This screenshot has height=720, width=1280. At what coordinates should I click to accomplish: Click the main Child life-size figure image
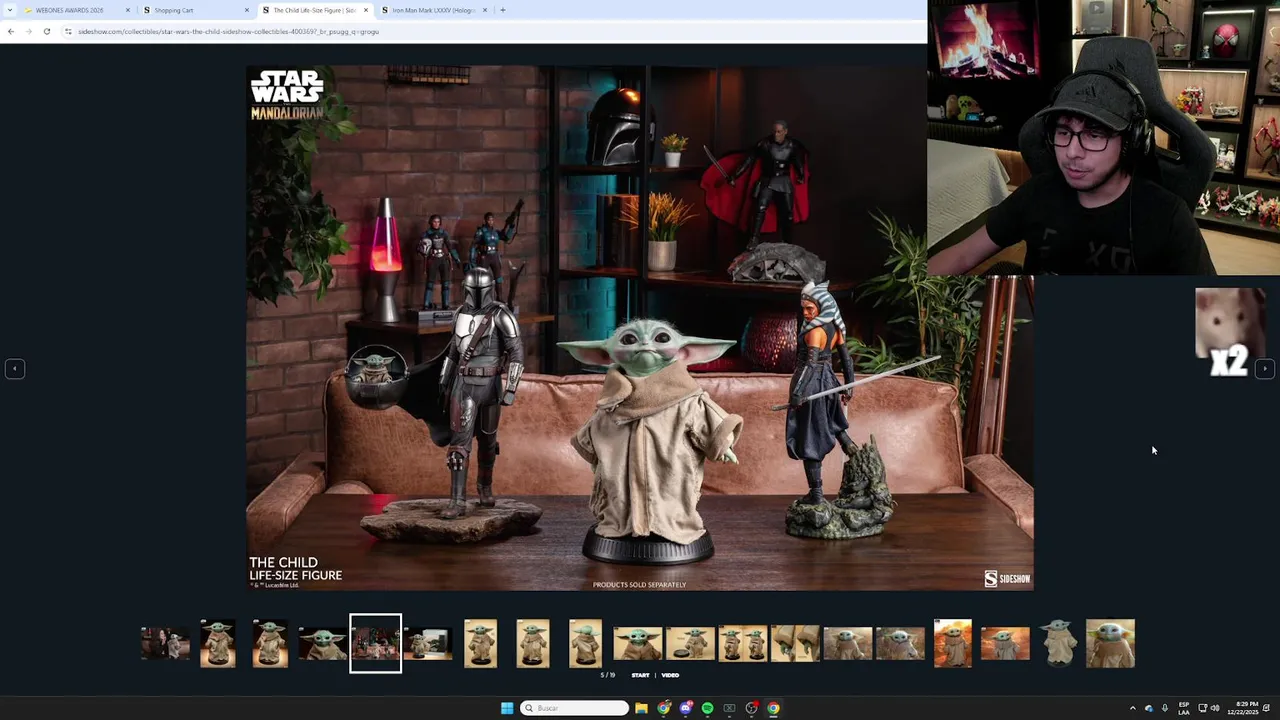[x=640, y=328]
